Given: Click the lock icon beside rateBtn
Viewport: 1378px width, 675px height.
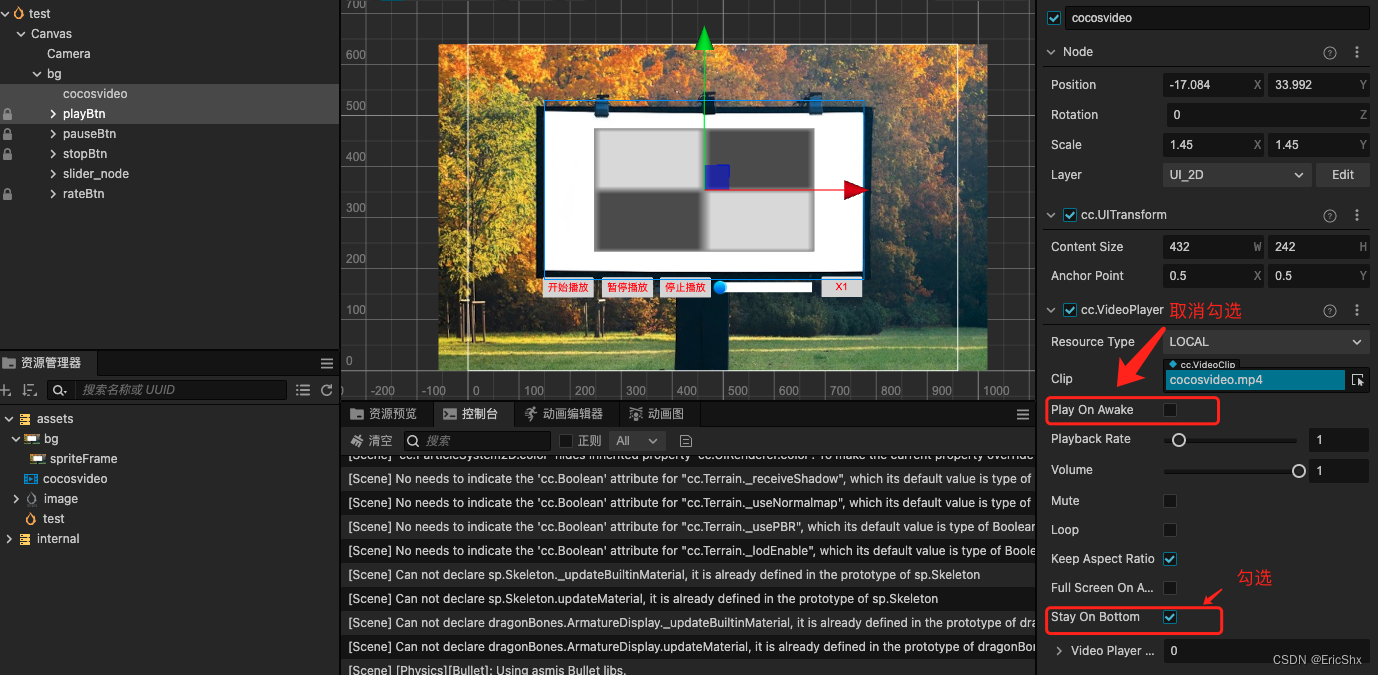Looking at the screenshot, I should [x=8, y=194].
